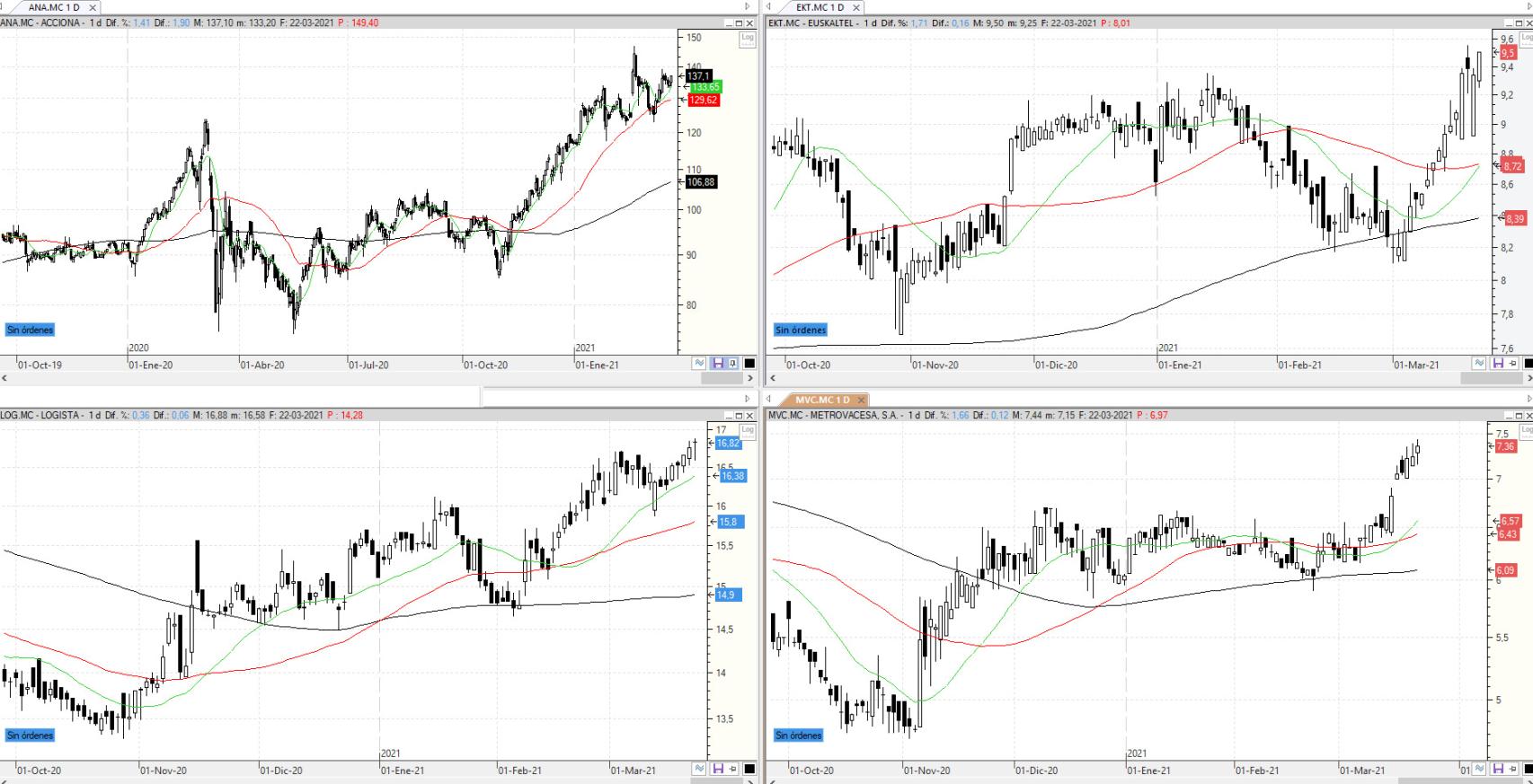Viewport: 1533px width, 784px height.
Task: Click the indicators wave icon in Acciona chart
Action: click(x=699, y=364)
